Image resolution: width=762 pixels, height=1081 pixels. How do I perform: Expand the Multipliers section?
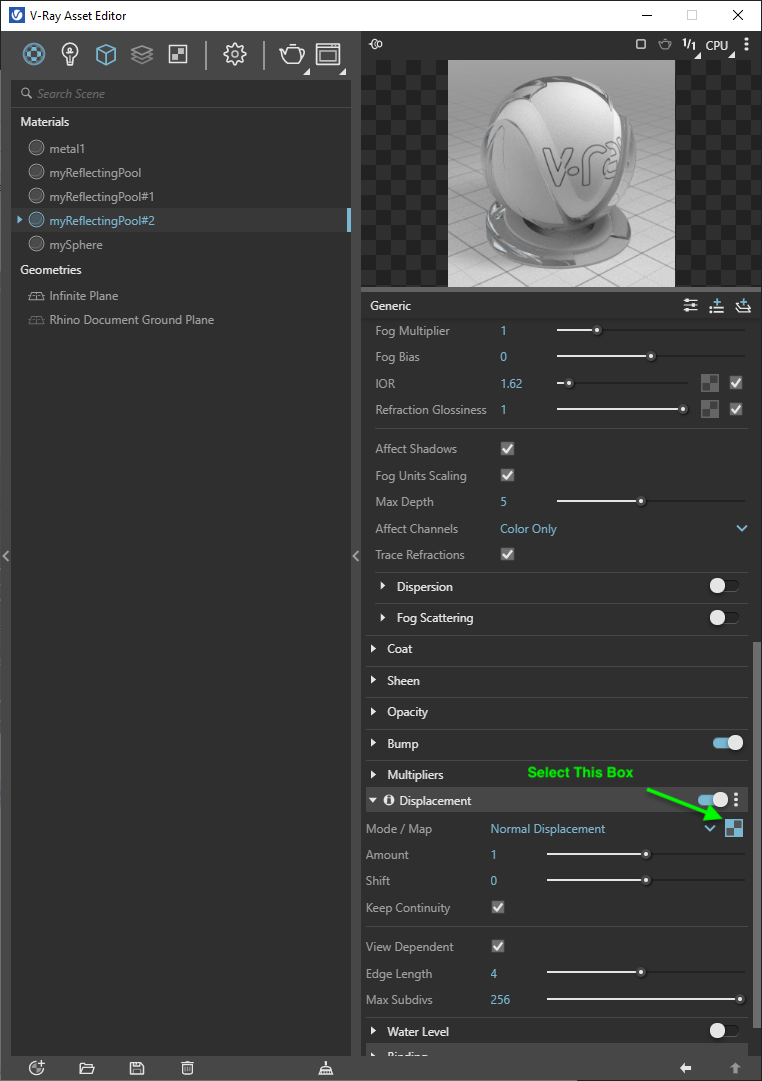pyautogui.click(x=373, y=774)
